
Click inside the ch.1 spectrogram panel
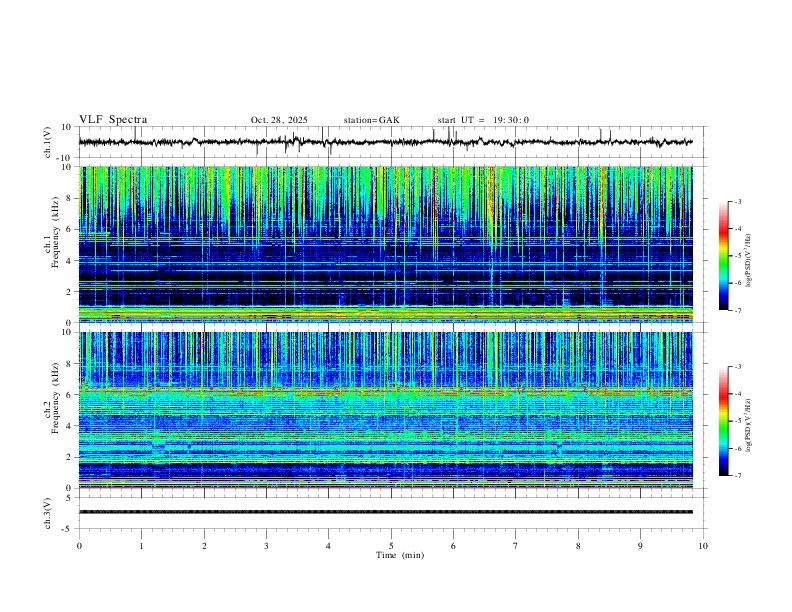click(385, 244)
